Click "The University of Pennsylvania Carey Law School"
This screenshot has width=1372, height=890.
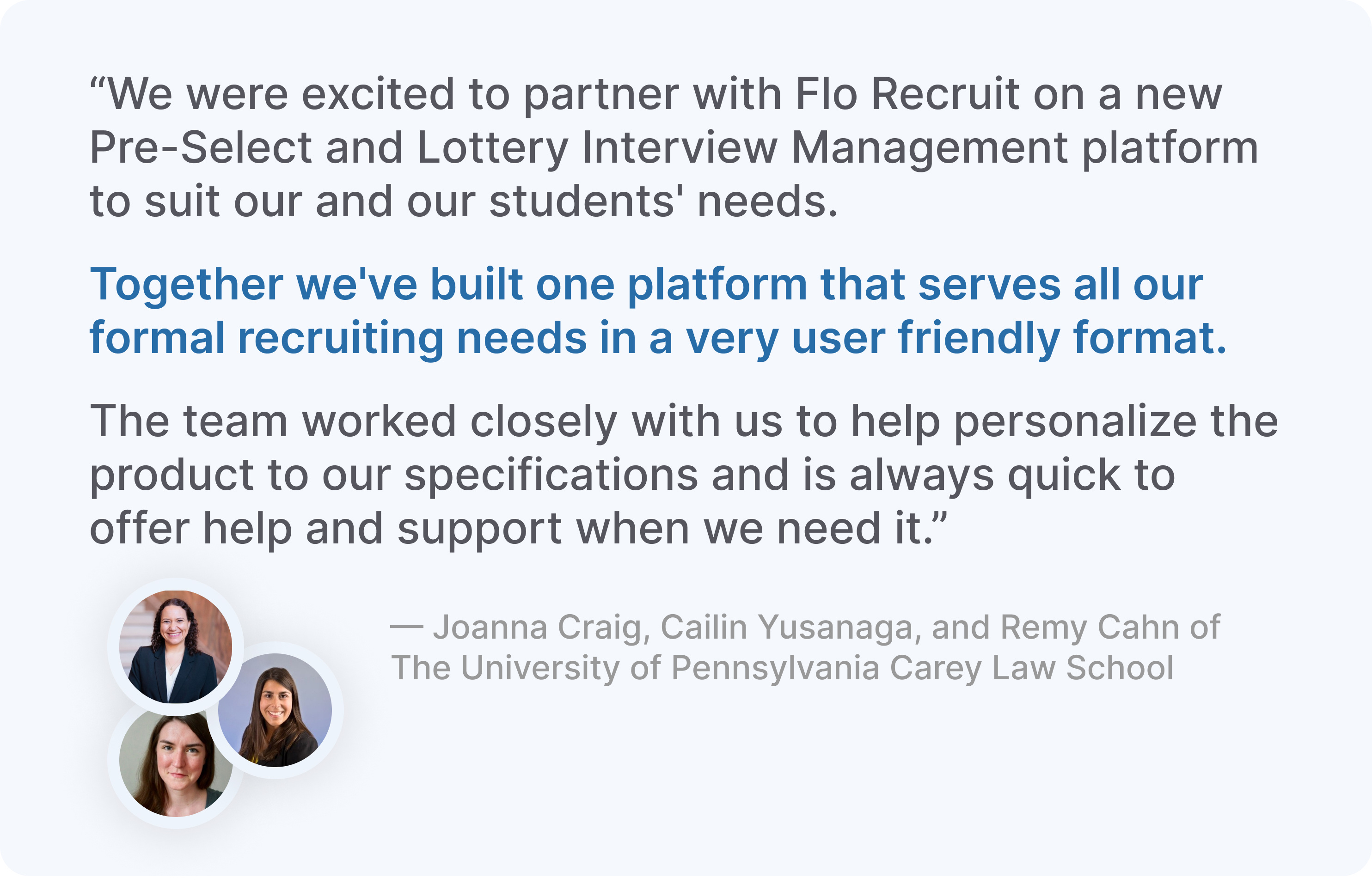782,668
